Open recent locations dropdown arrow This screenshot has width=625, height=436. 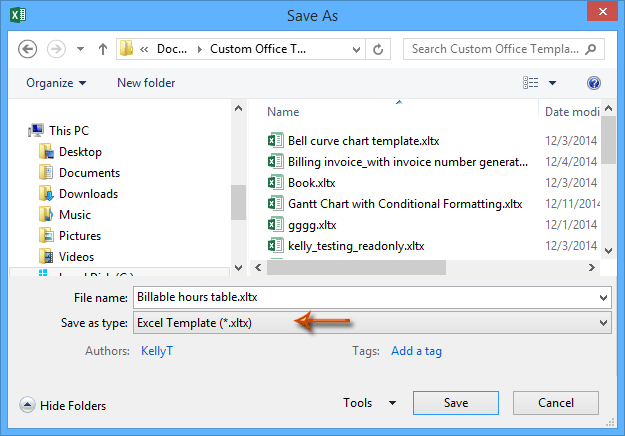click(x=81, y=49)
